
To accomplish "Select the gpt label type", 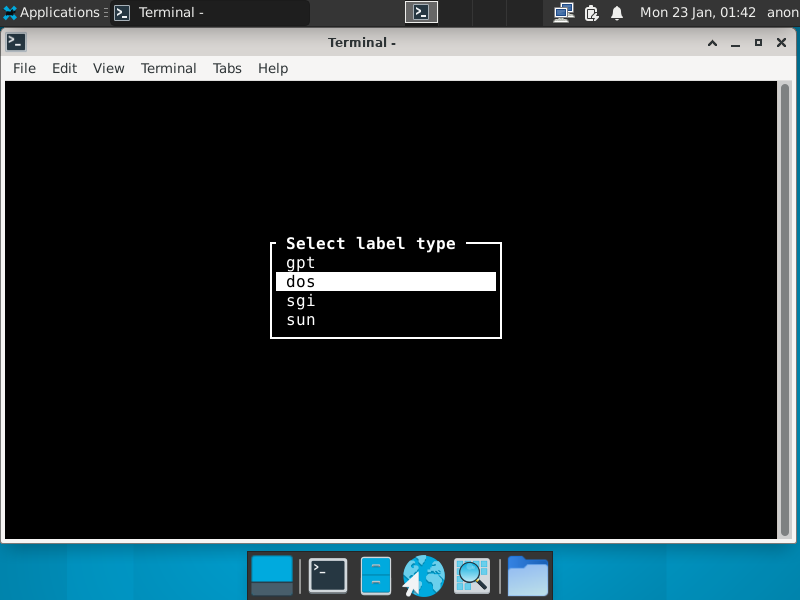I will (386, 263).
